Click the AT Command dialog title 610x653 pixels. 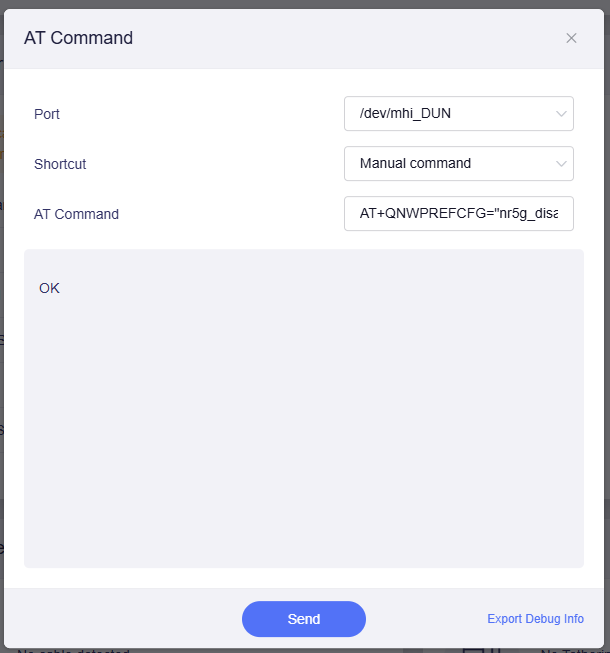pyautogui.click(x=78, y=38)
